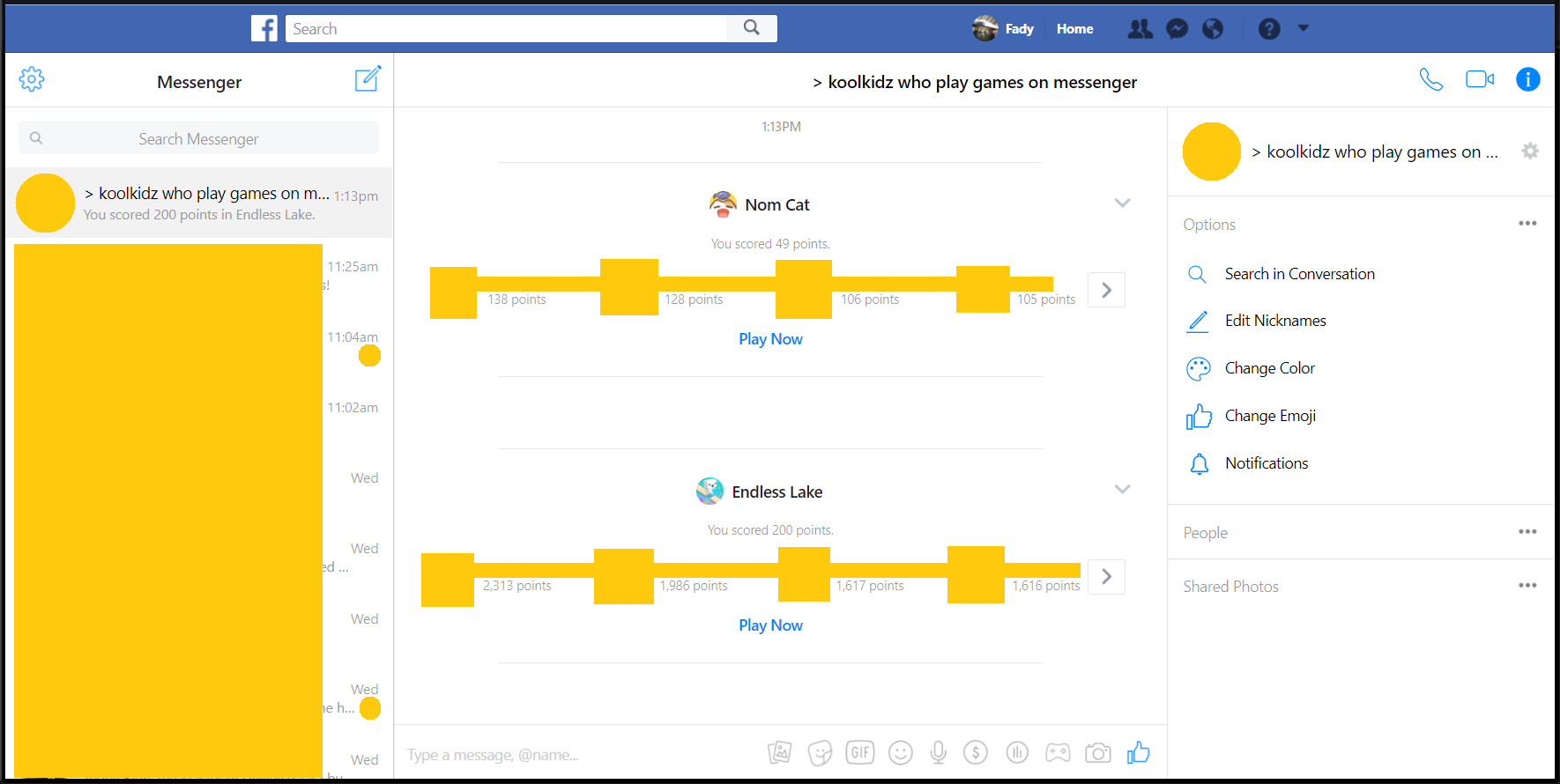
Task: Play Now under Endless Lake
Action: 770,625
